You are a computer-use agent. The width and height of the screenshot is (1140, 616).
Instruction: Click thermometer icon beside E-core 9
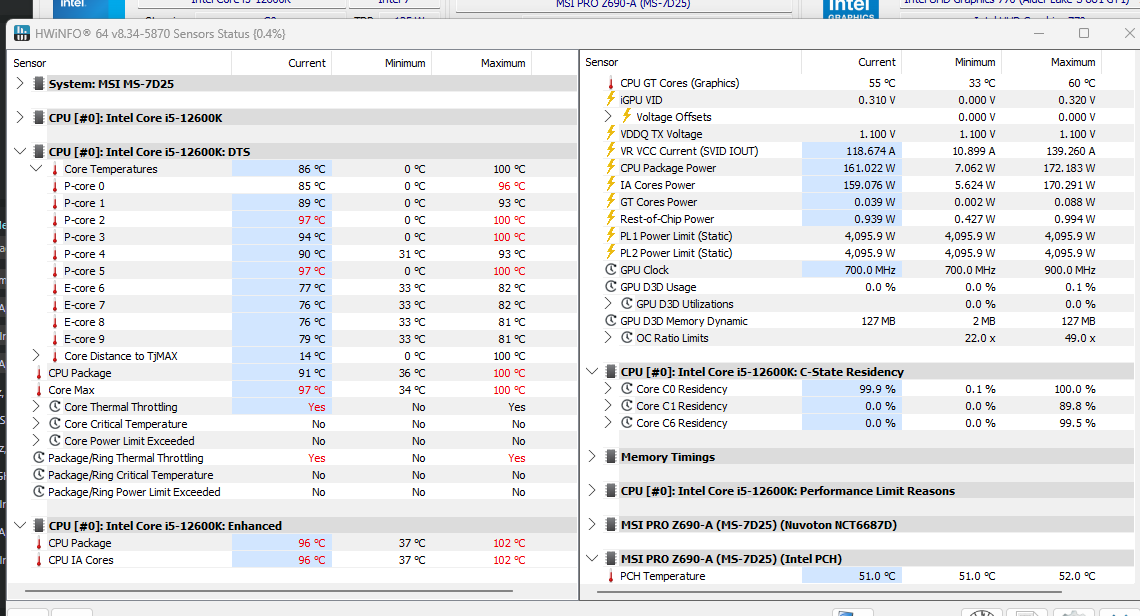[55, 339]
